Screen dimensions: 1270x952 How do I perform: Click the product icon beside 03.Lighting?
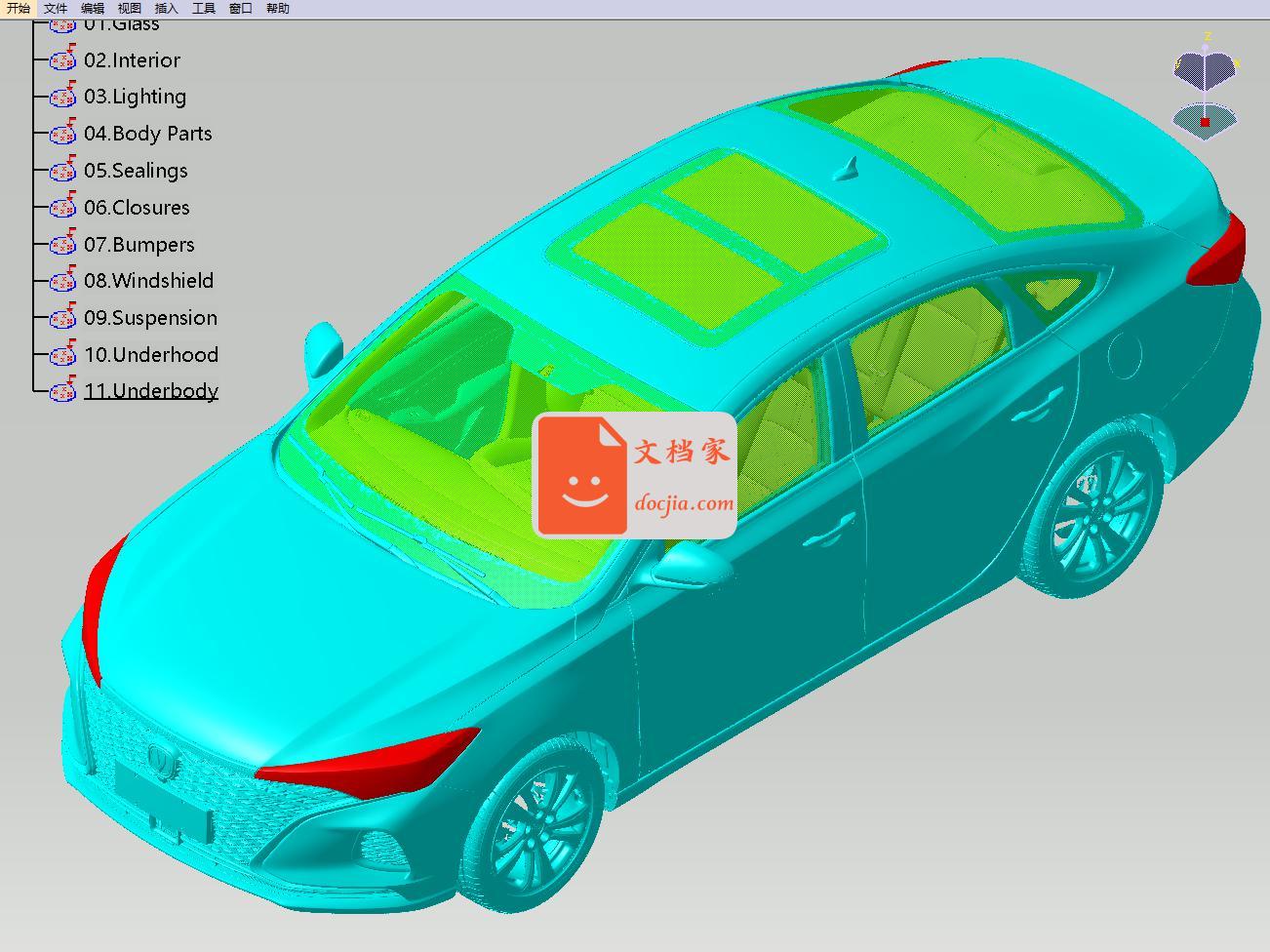pyautogui.click(x=63, y=96)
